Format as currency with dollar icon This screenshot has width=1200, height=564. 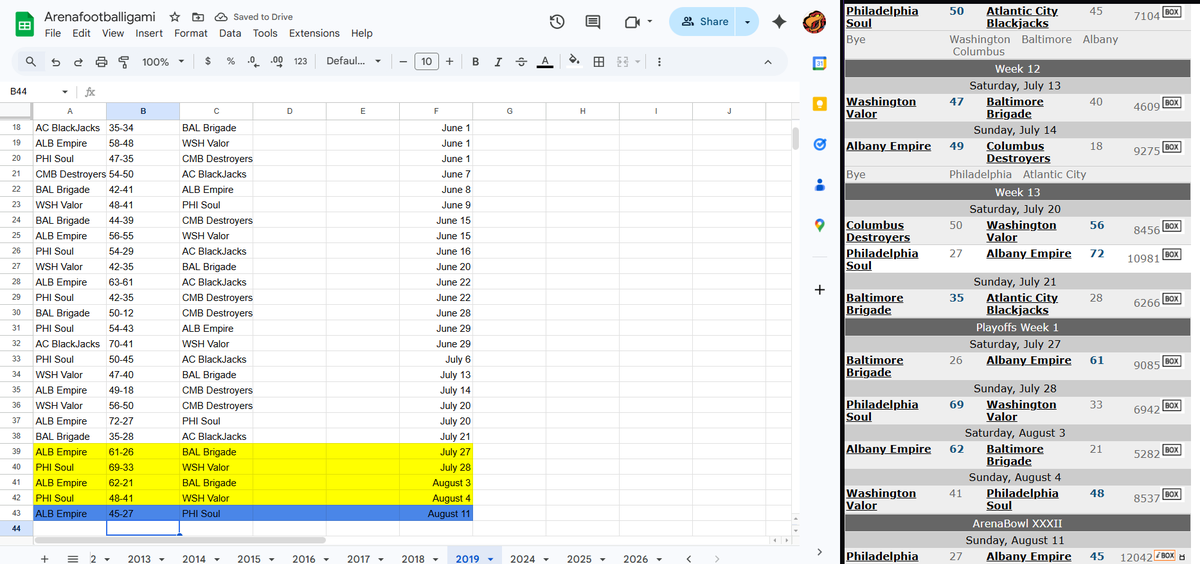(207, 61)
